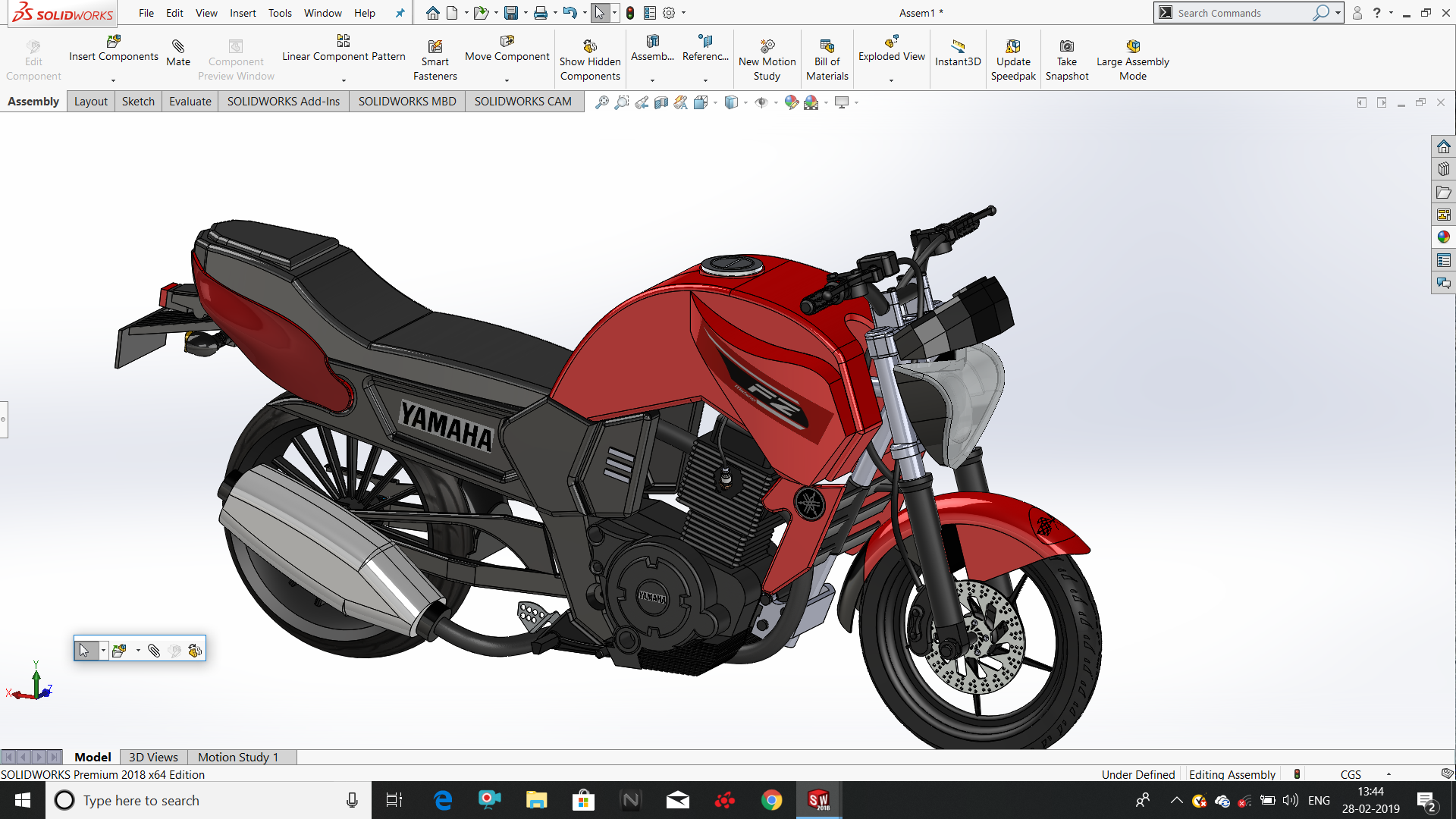Open the Mate tool

[177, 53]
